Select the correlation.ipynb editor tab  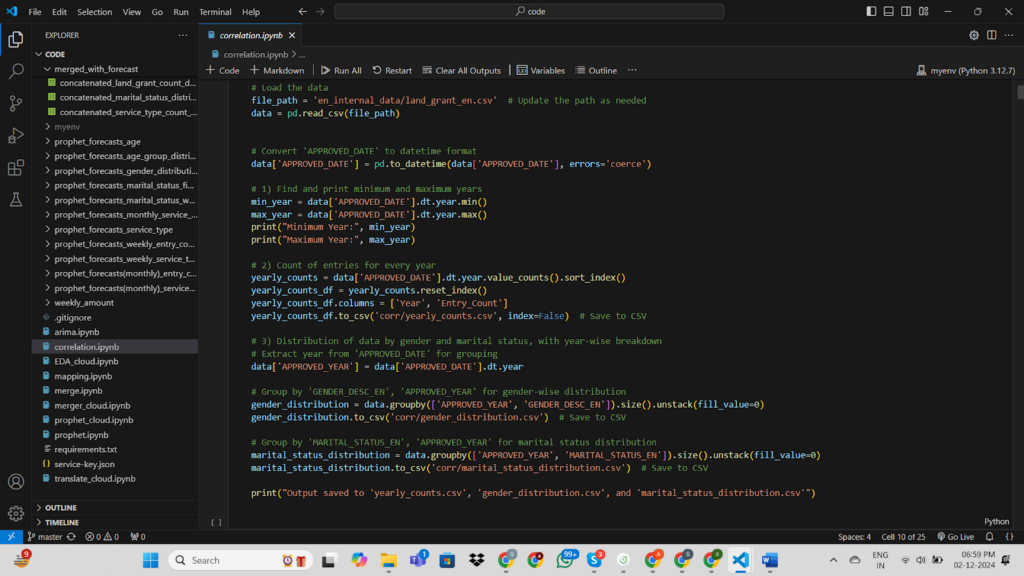(251, 35)
